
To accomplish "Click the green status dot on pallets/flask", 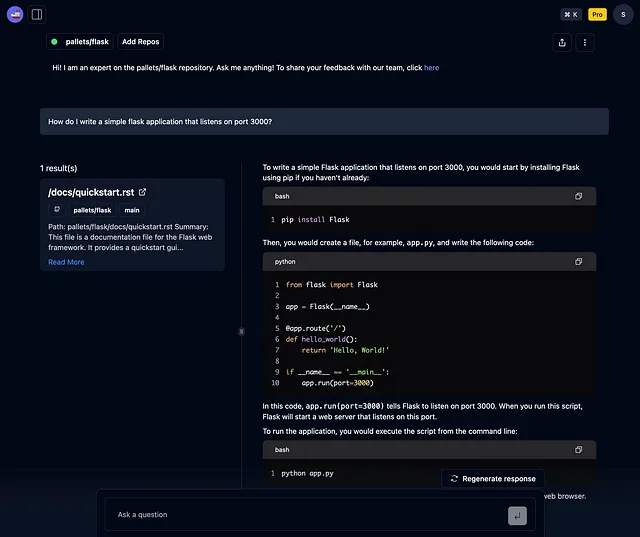I will [54, 42].
